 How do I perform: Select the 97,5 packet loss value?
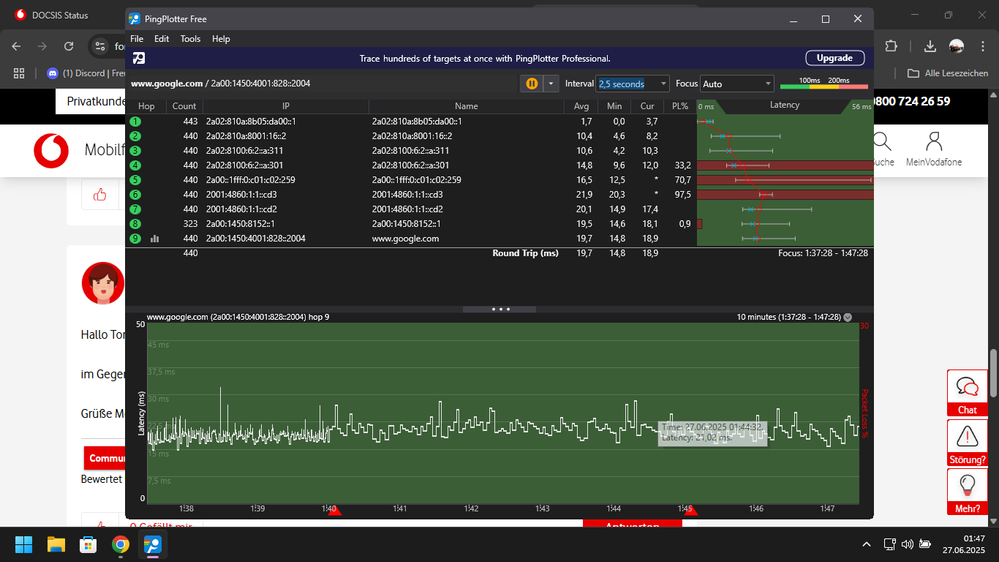pos(682,194)
